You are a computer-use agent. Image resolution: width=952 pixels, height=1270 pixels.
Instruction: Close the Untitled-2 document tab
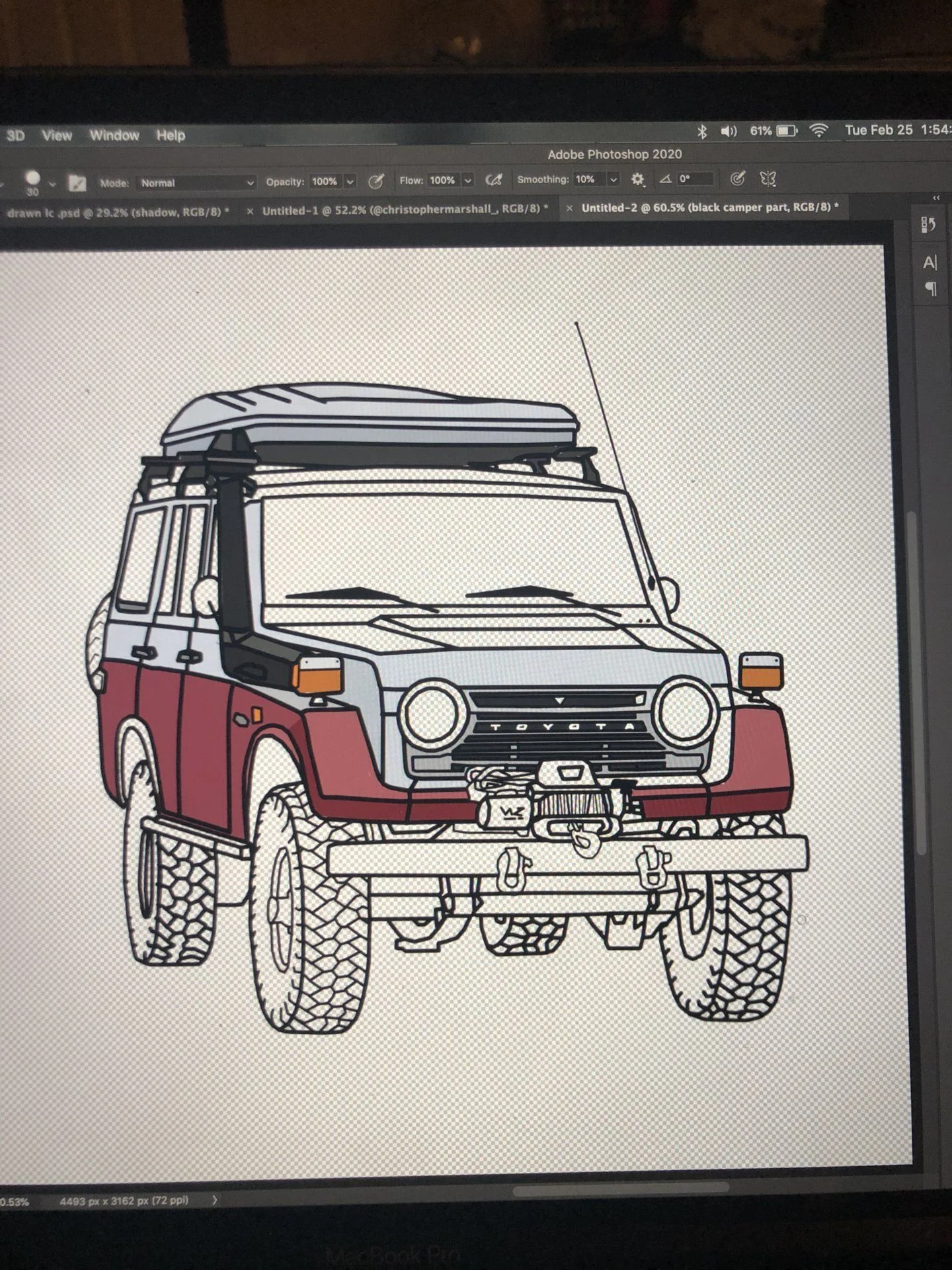point(569,208)
